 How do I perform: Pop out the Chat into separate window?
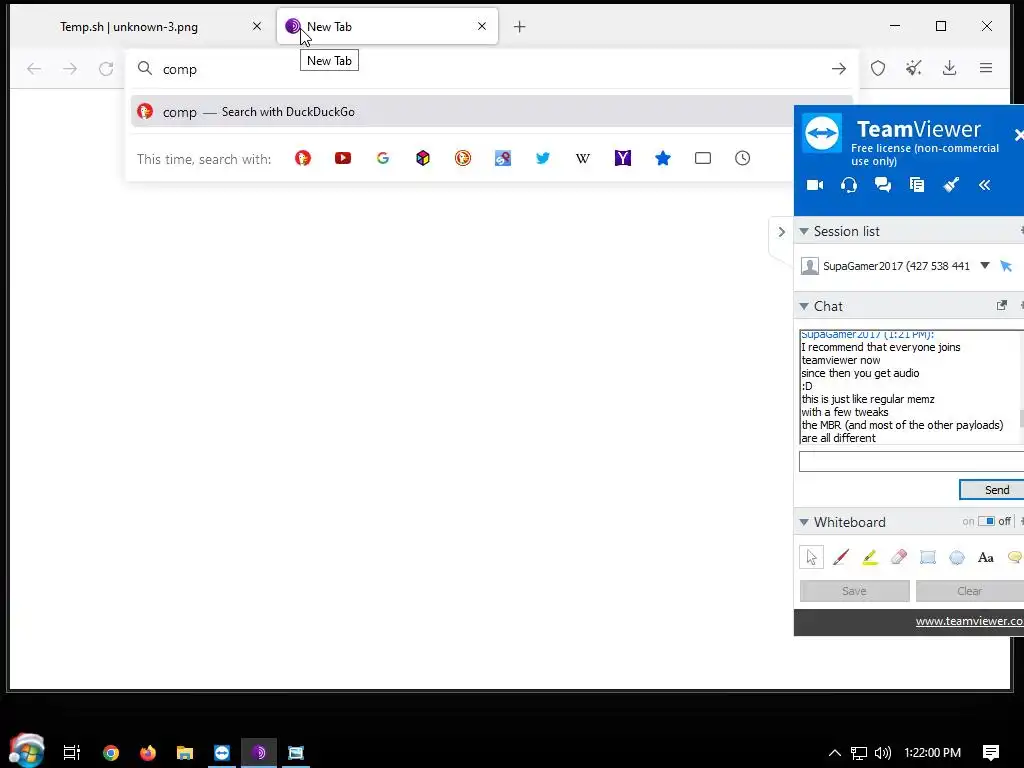coord(1002,305)
